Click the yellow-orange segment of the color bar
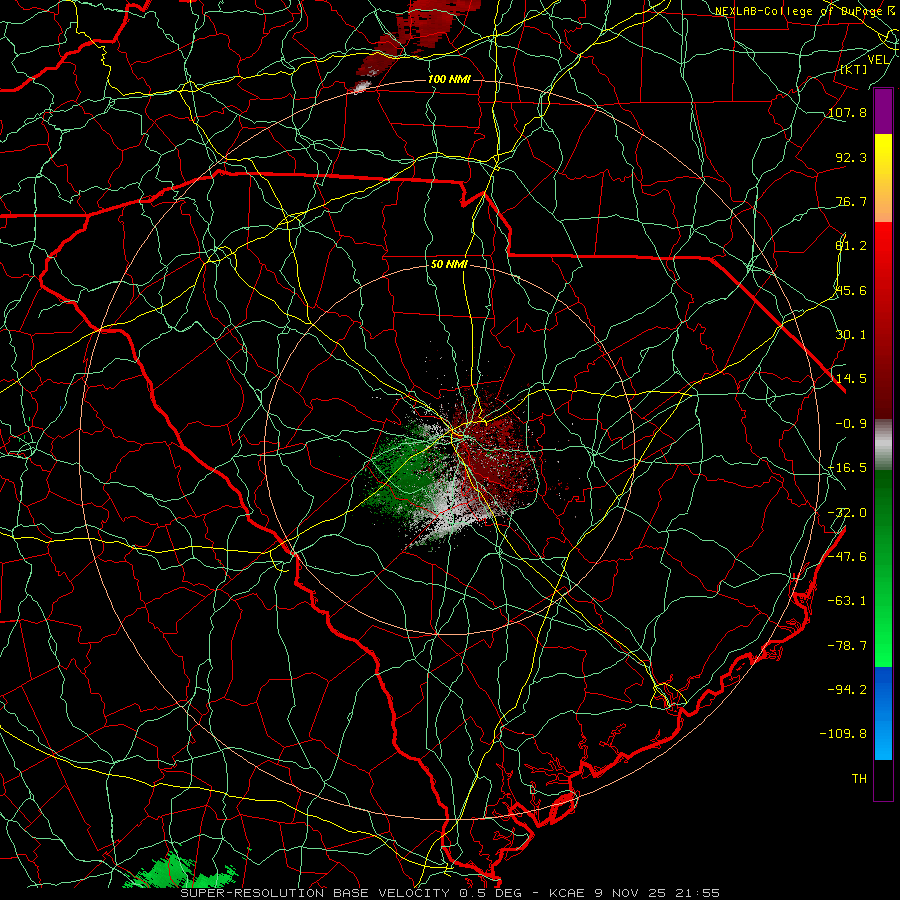900x900 pixels. click(883, 178)
